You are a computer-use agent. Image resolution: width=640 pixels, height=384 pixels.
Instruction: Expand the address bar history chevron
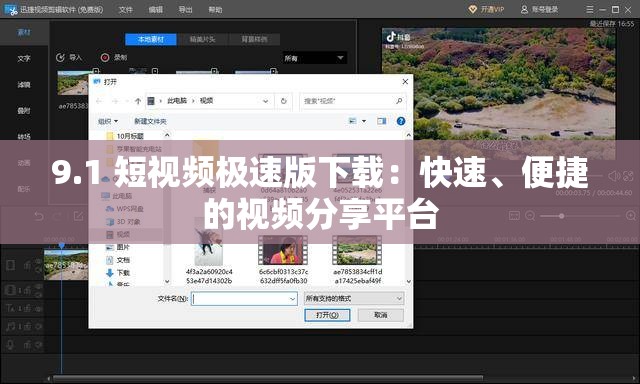pos(266,101)
